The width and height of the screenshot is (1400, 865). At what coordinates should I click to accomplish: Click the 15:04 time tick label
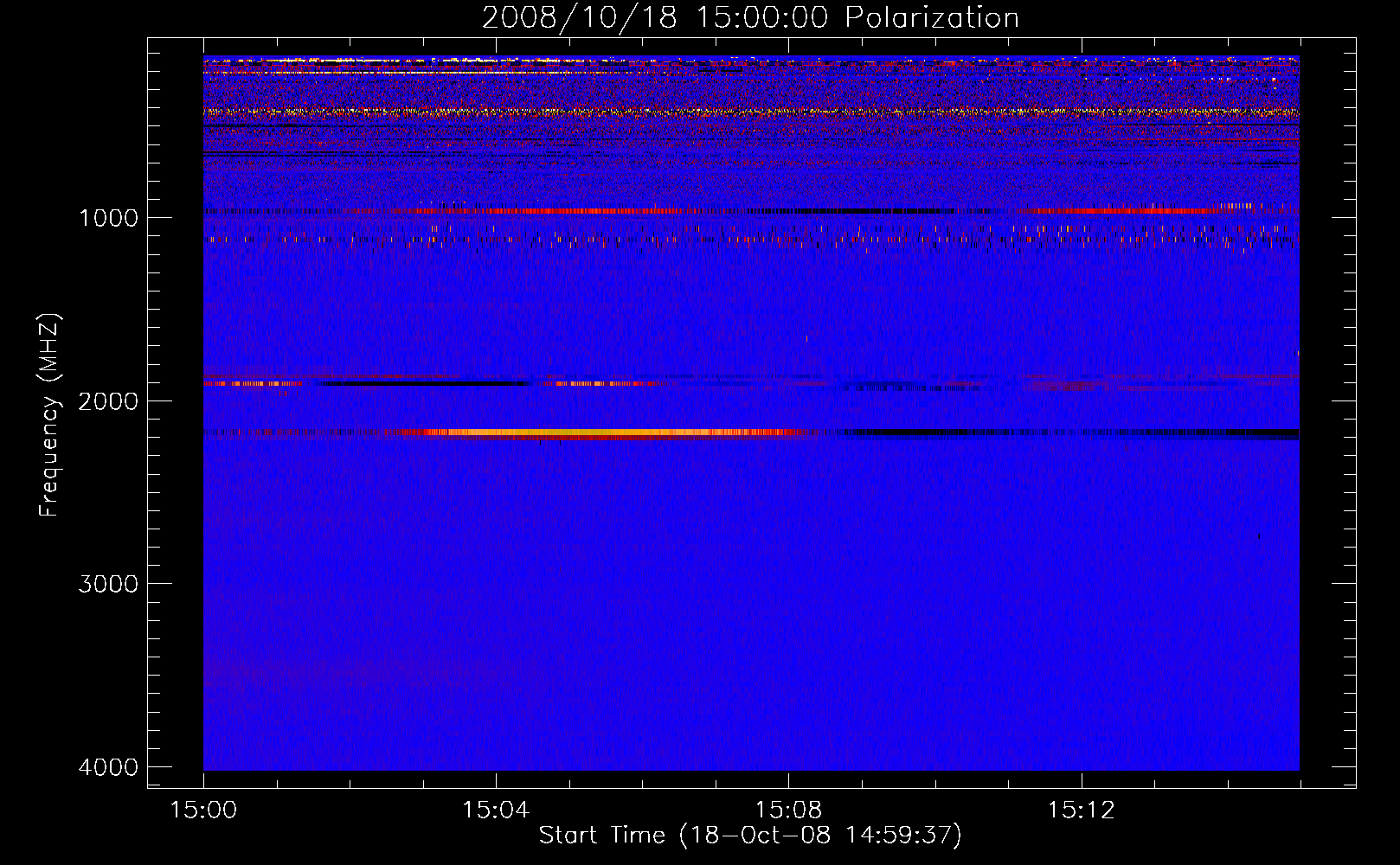tap(496, 811)
